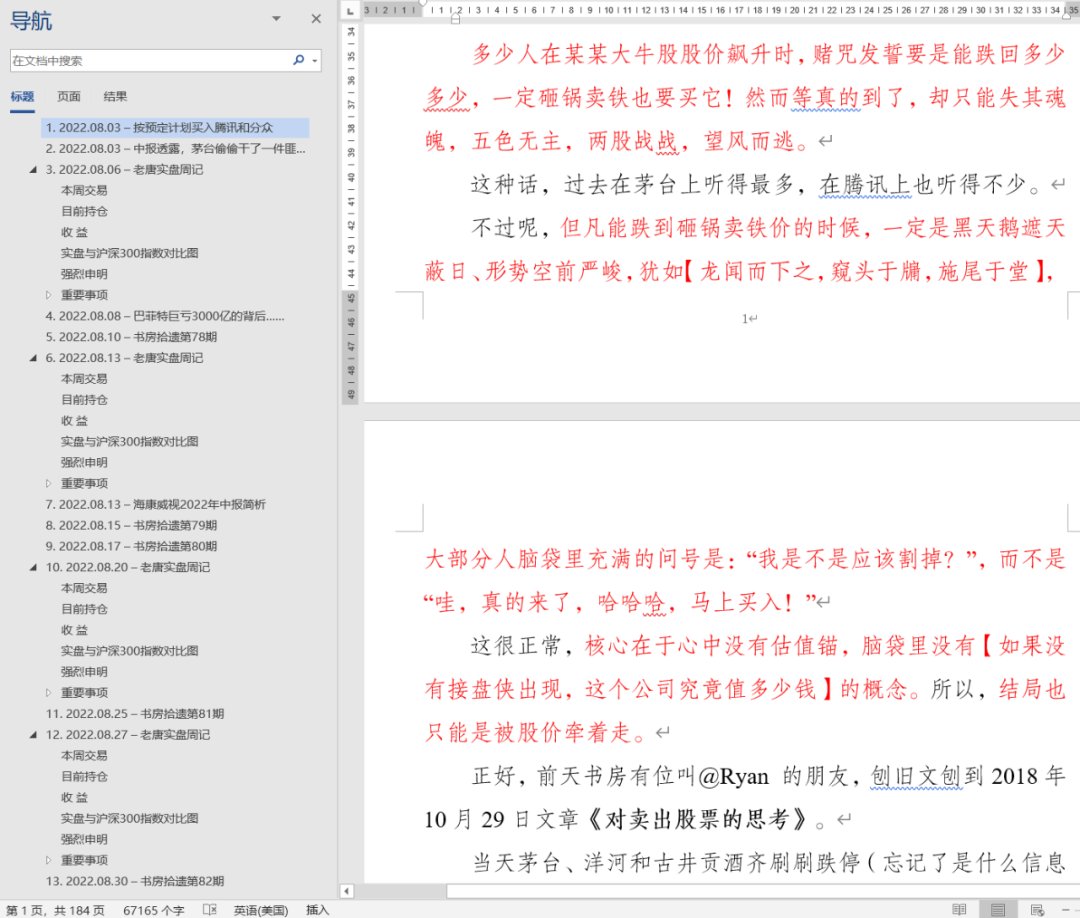Switch to Print Layout view icon
1080x918 pixels.
click(x=998, y=910)
